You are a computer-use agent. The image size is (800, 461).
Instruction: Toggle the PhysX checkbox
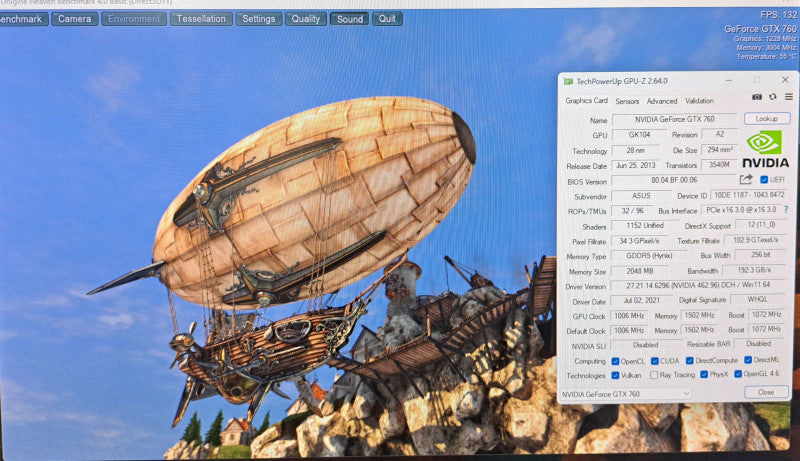click(704, 374)
